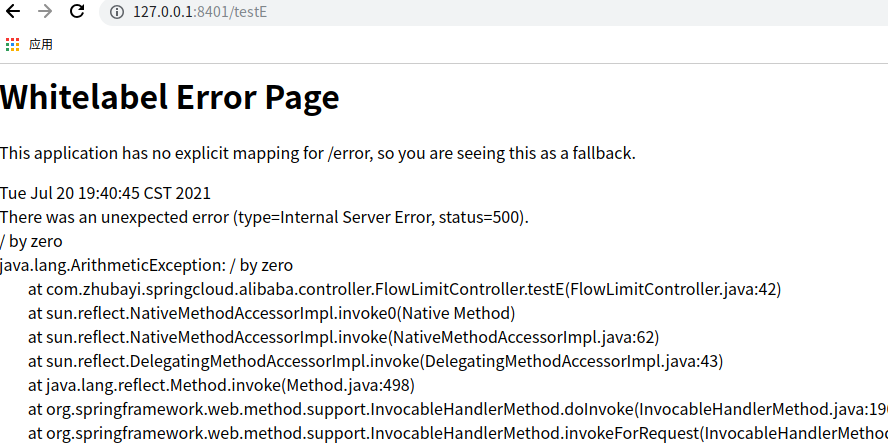Screen dimensions: 888x446
Task: Select the InvocableHandlerMethod.doInvoke stack line
Action: [x=458, y=409]
